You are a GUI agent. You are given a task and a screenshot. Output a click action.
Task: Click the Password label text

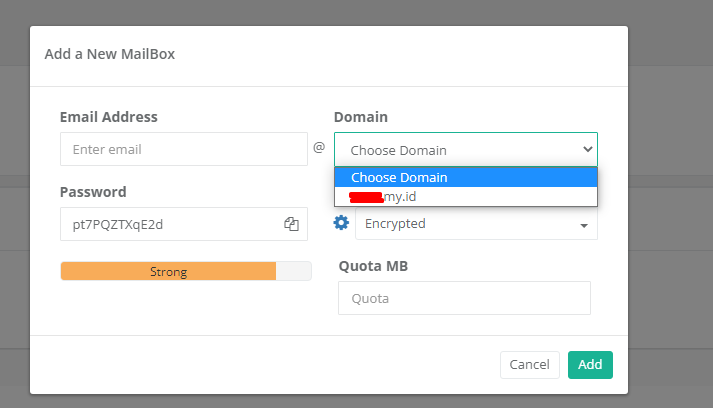coord(93,191)
